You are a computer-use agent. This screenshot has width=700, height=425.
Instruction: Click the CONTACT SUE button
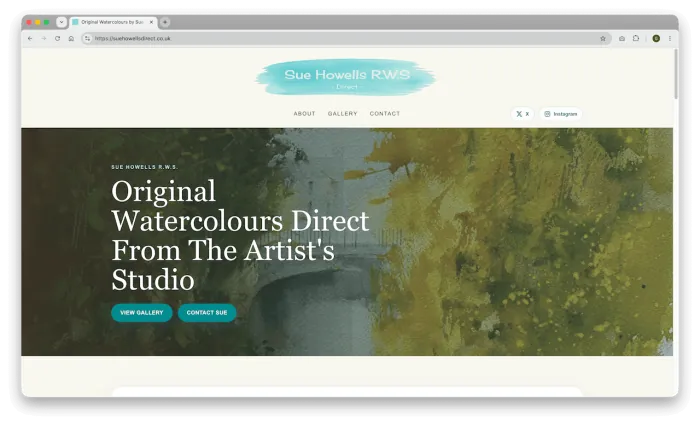(207, 313)
